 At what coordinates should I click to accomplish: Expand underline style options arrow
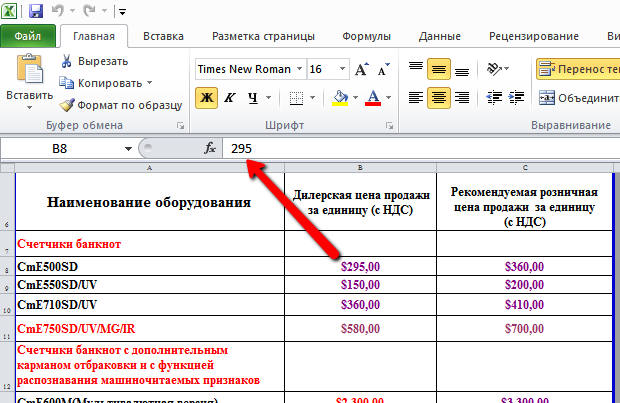point(268,98)
